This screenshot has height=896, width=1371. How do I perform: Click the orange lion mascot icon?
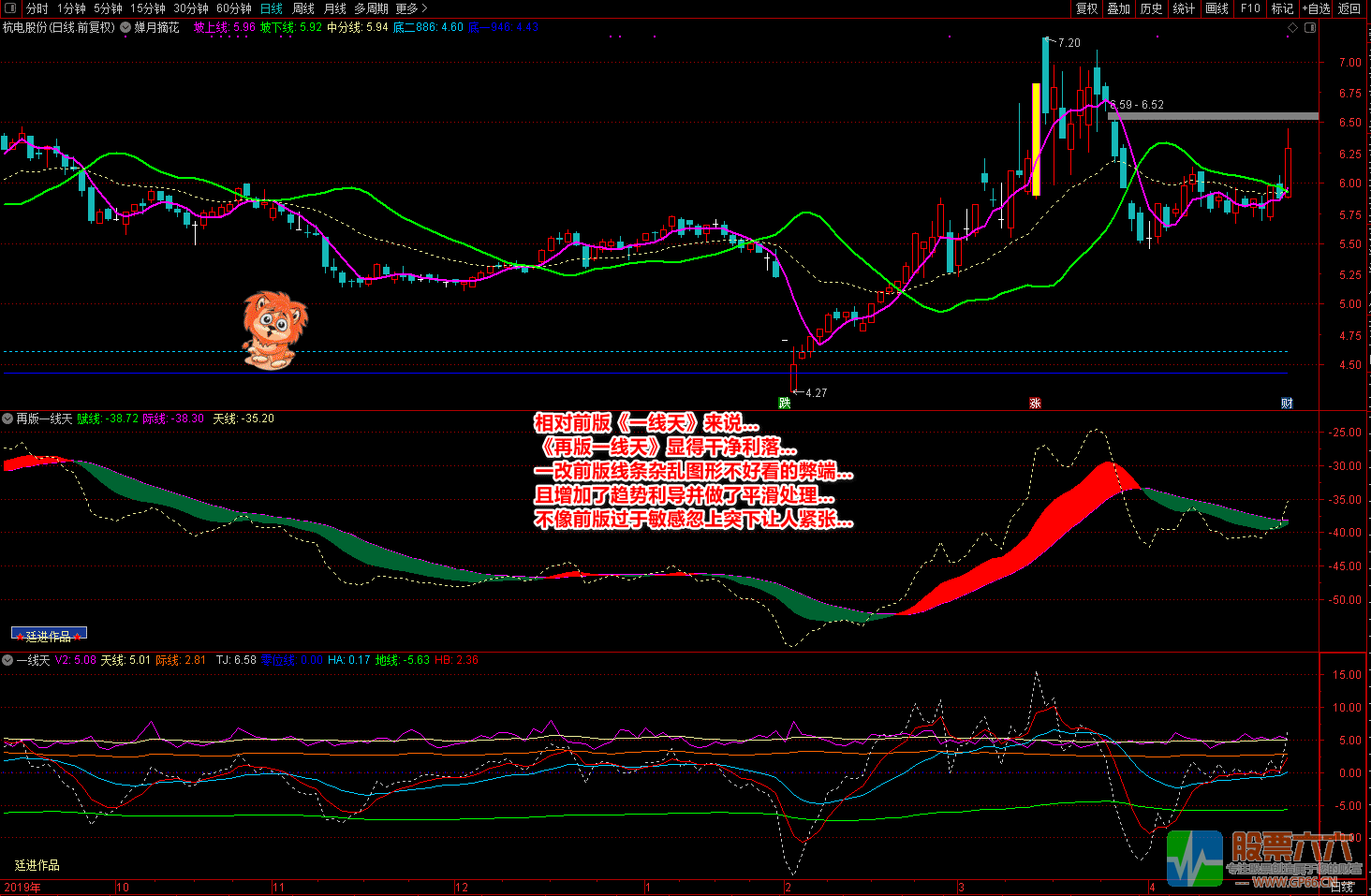pos(273,330)
